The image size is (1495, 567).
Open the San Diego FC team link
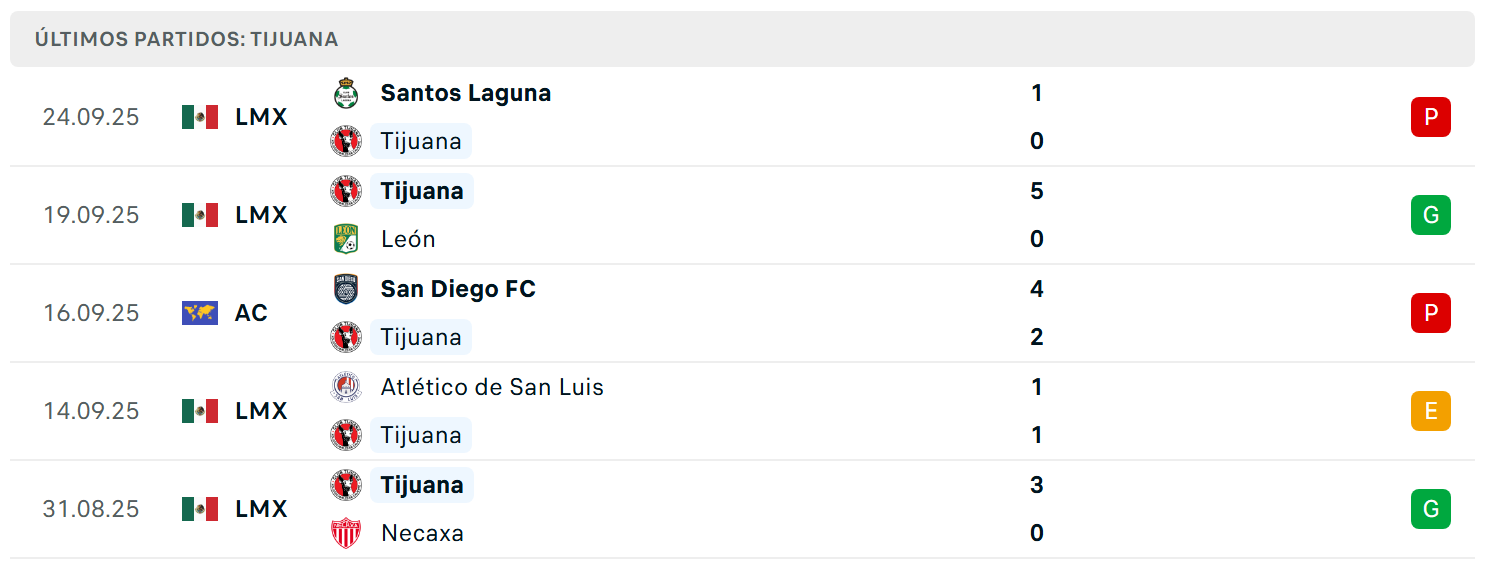click(x=458, y=289)
